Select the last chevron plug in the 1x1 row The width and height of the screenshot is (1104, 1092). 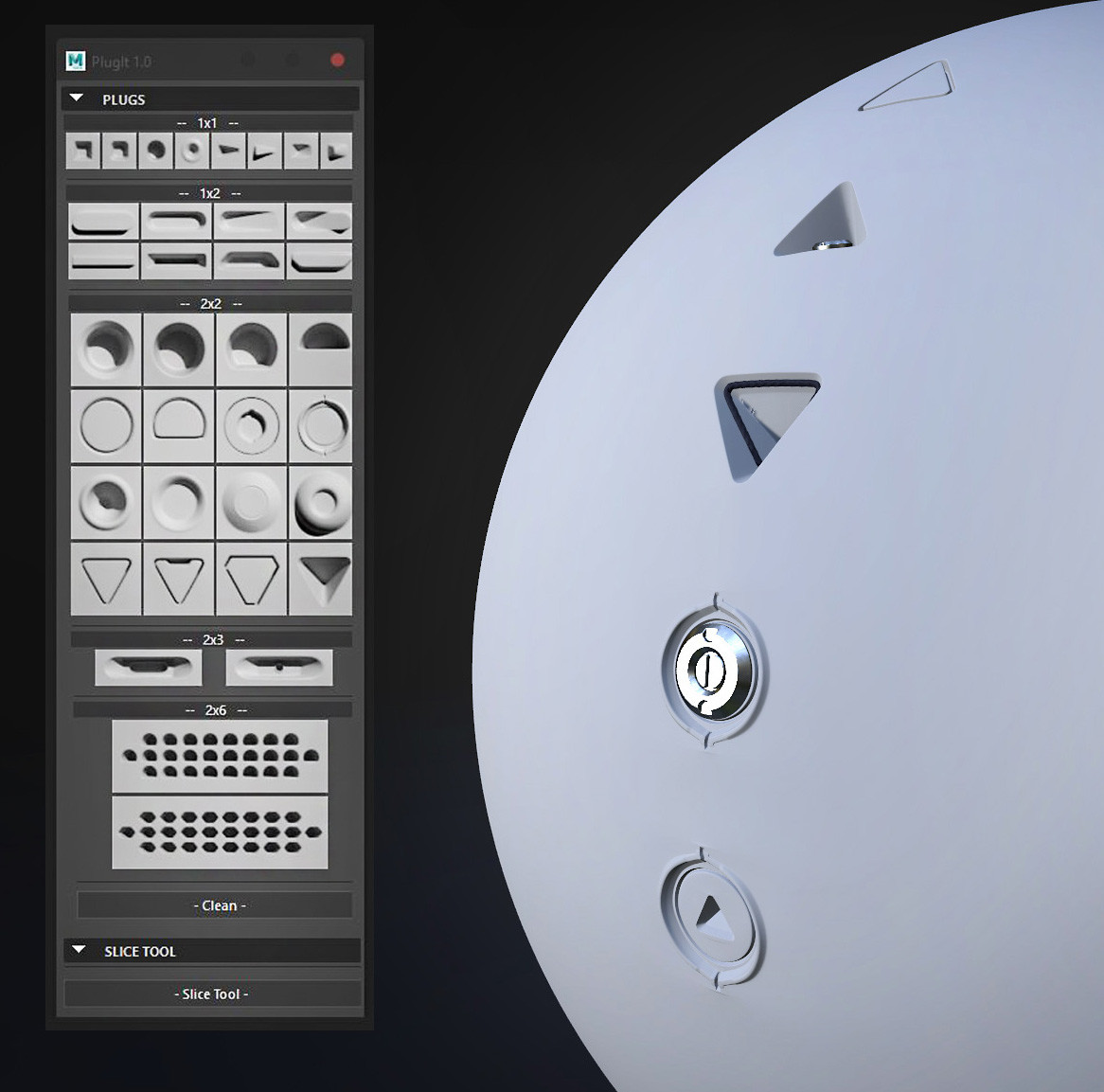pos(337,151)
